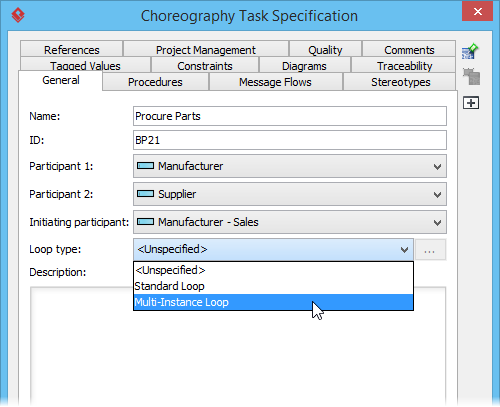Screen dimensions: 500x407
Task: Collapse the Loop type combo box
Action: coord(404,249)
